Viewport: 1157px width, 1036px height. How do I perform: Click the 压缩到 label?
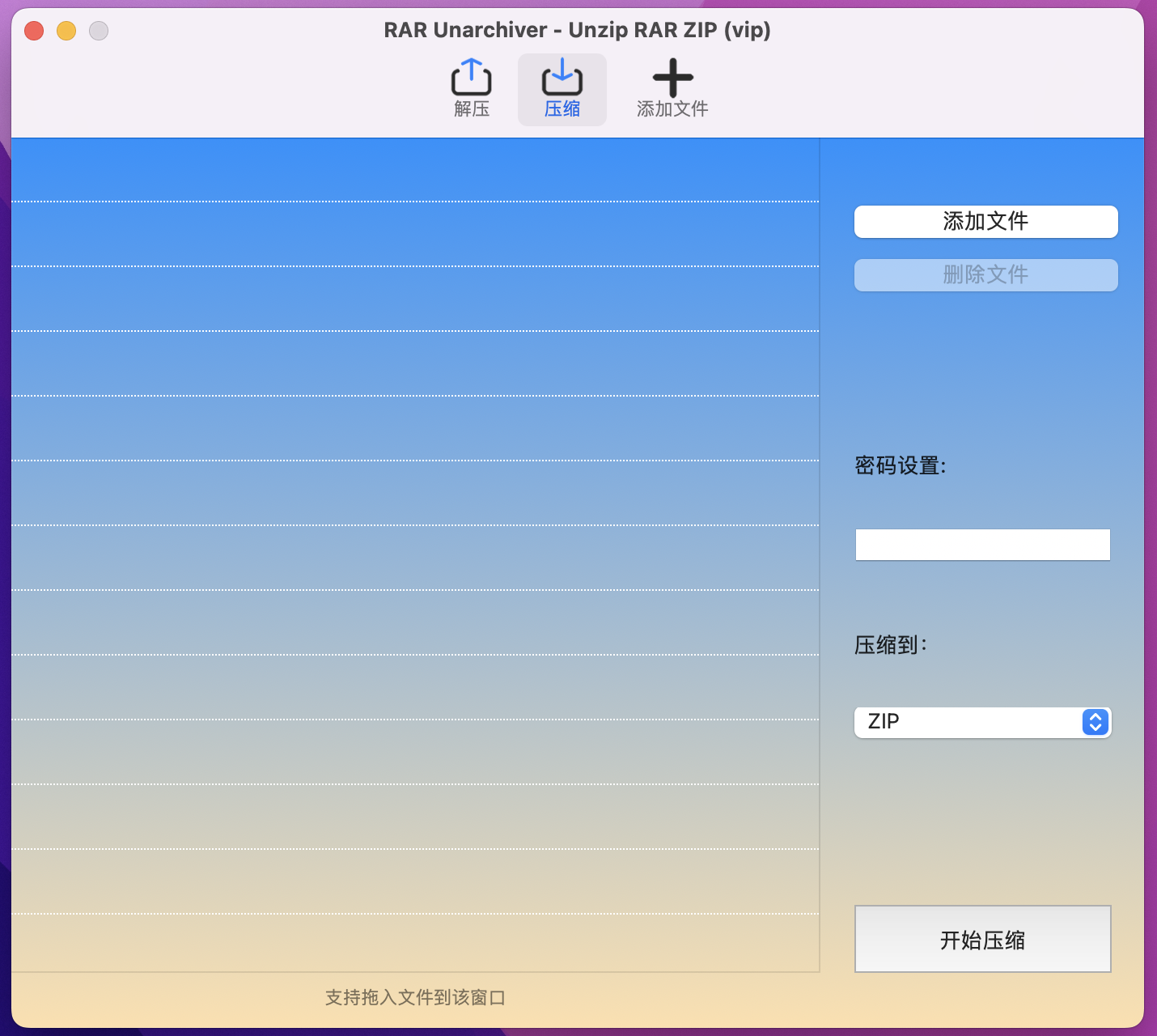point(890,645)
